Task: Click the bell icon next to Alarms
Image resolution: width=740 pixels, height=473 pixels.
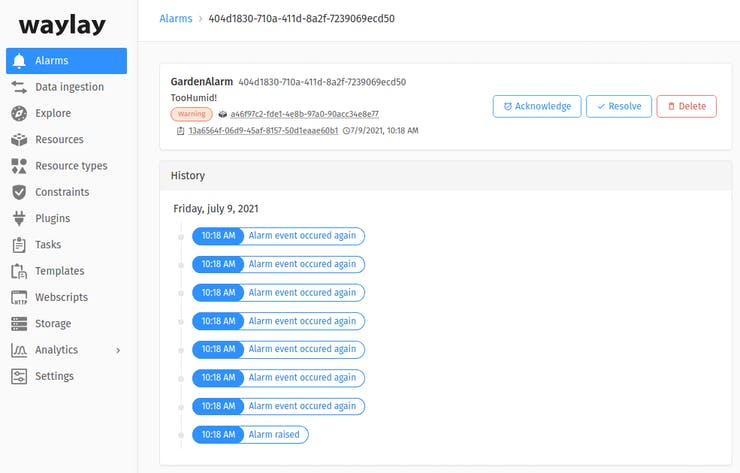Action: click(19, 61)
